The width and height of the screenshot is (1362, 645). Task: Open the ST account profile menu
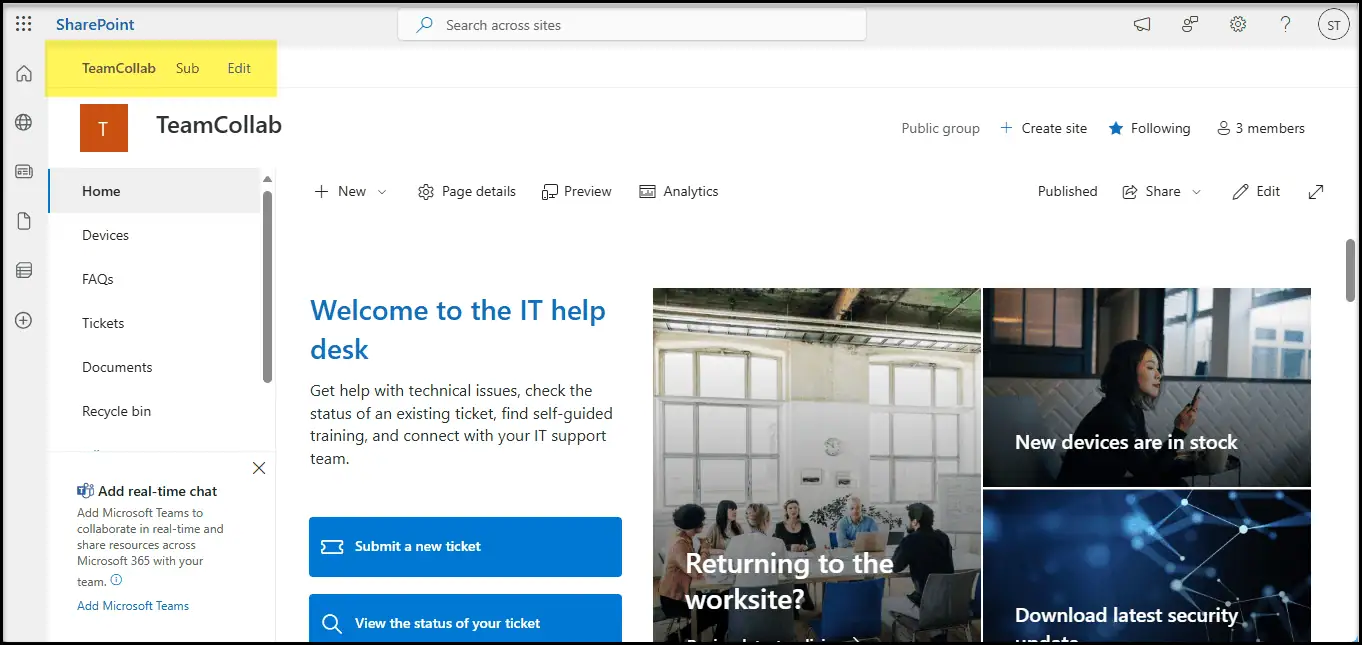pyautogui.click(x=1333, y=25)
